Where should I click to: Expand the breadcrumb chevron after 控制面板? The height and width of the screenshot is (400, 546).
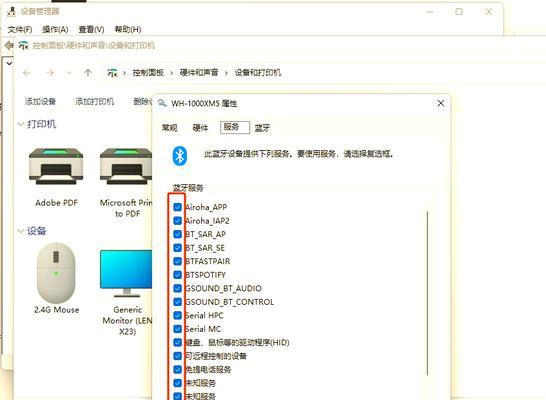[x=171, y=73]
